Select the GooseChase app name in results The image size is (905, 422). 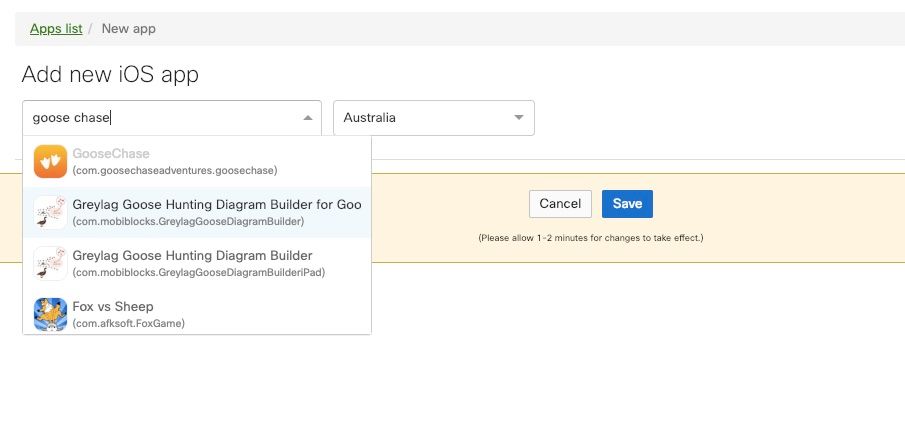[111, 154]
